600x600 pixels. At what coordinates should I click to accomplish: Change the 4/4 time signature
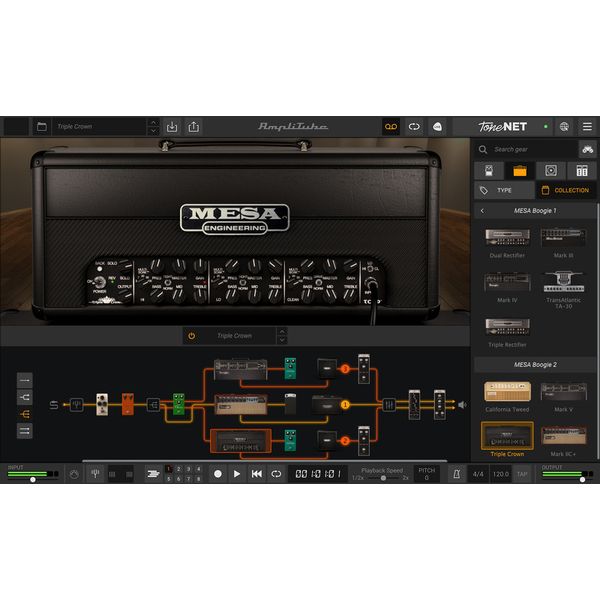(478, 474)
